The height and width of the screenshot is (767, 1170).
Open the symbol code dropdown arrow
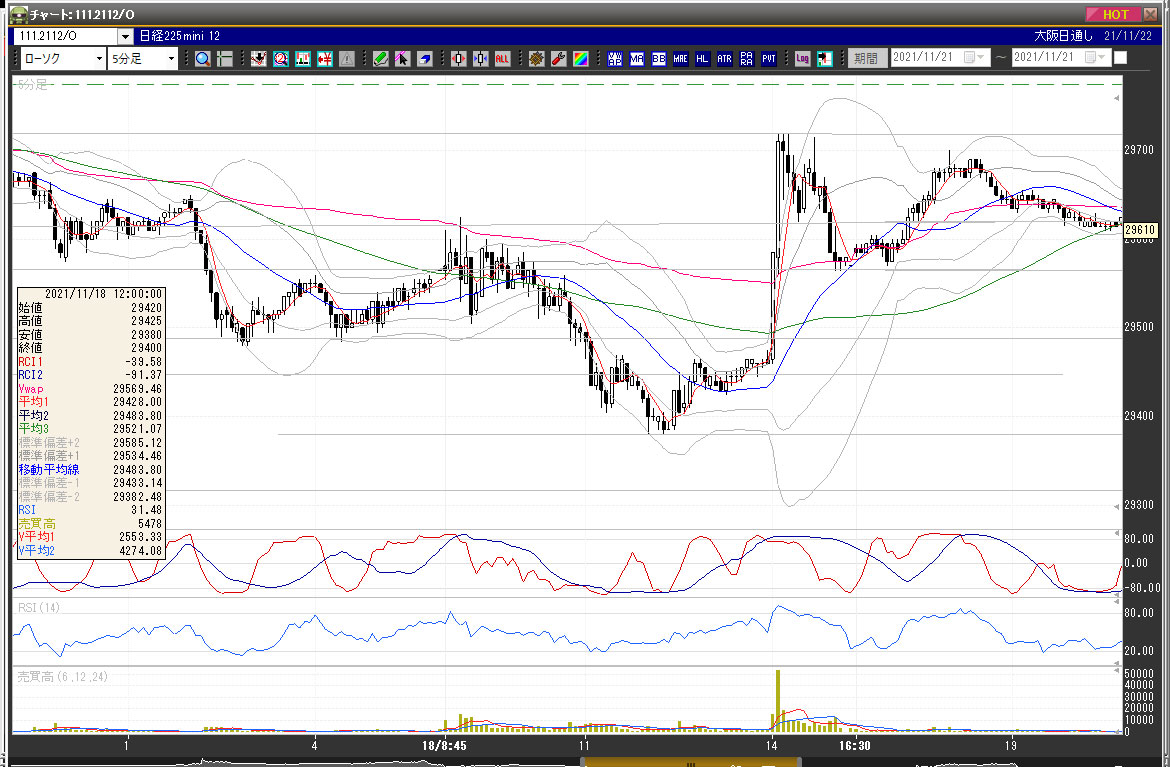(x=125, y=36)
